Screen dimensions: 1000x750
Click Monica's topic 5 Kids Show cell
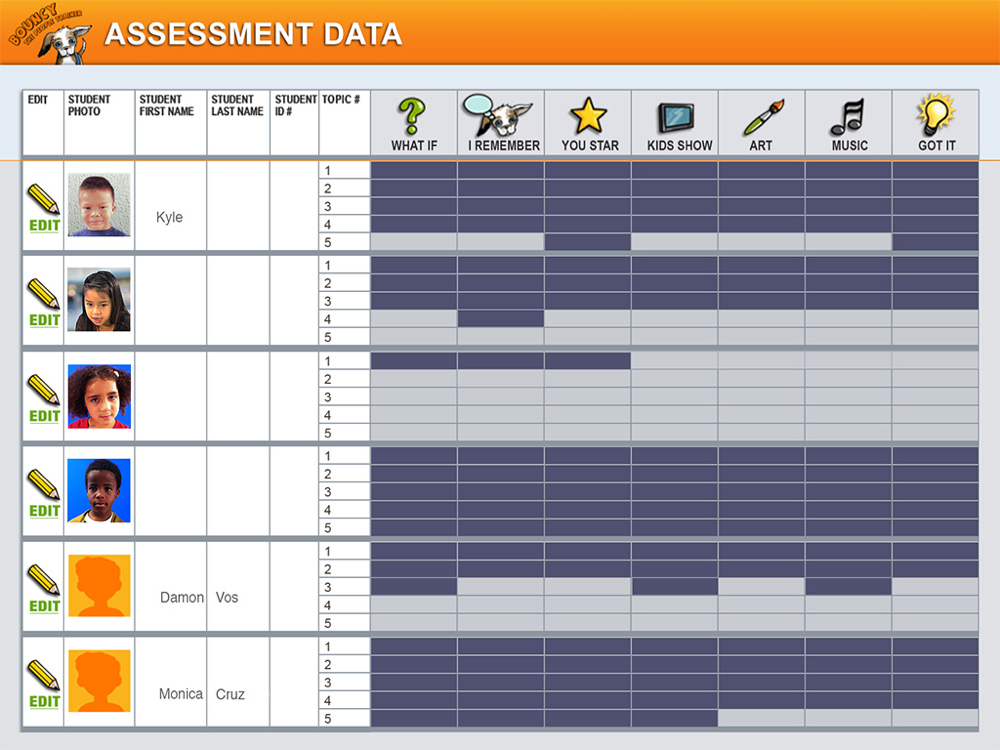point(675,719)
